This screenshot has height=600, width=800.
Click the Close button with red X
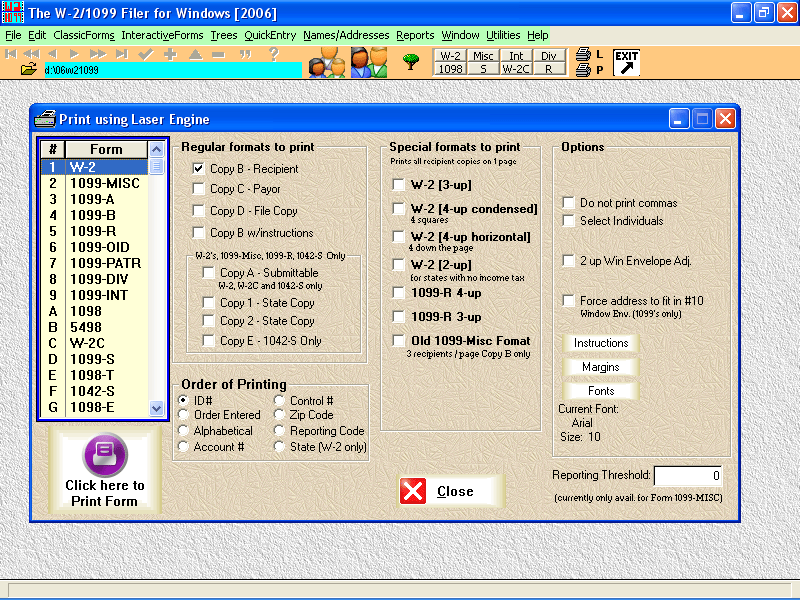click(x=451, y=491)
